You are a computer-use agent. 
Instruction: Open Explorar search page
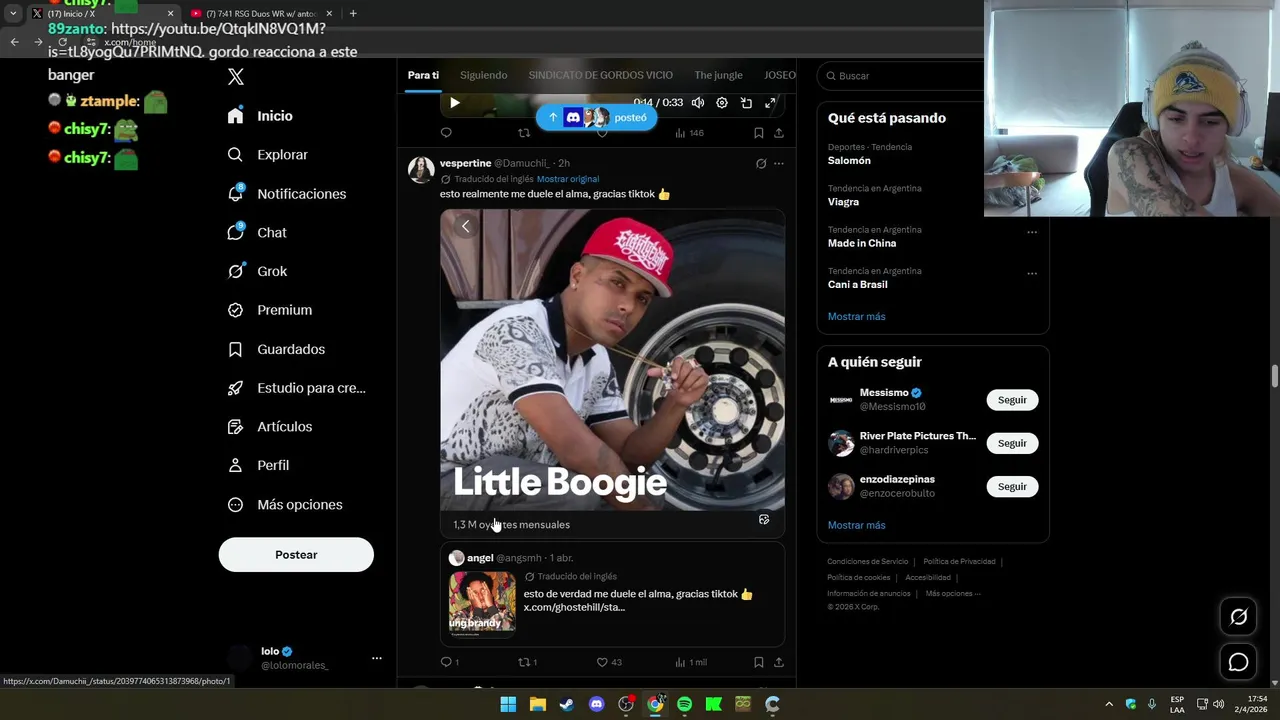[x=267, y=155]
